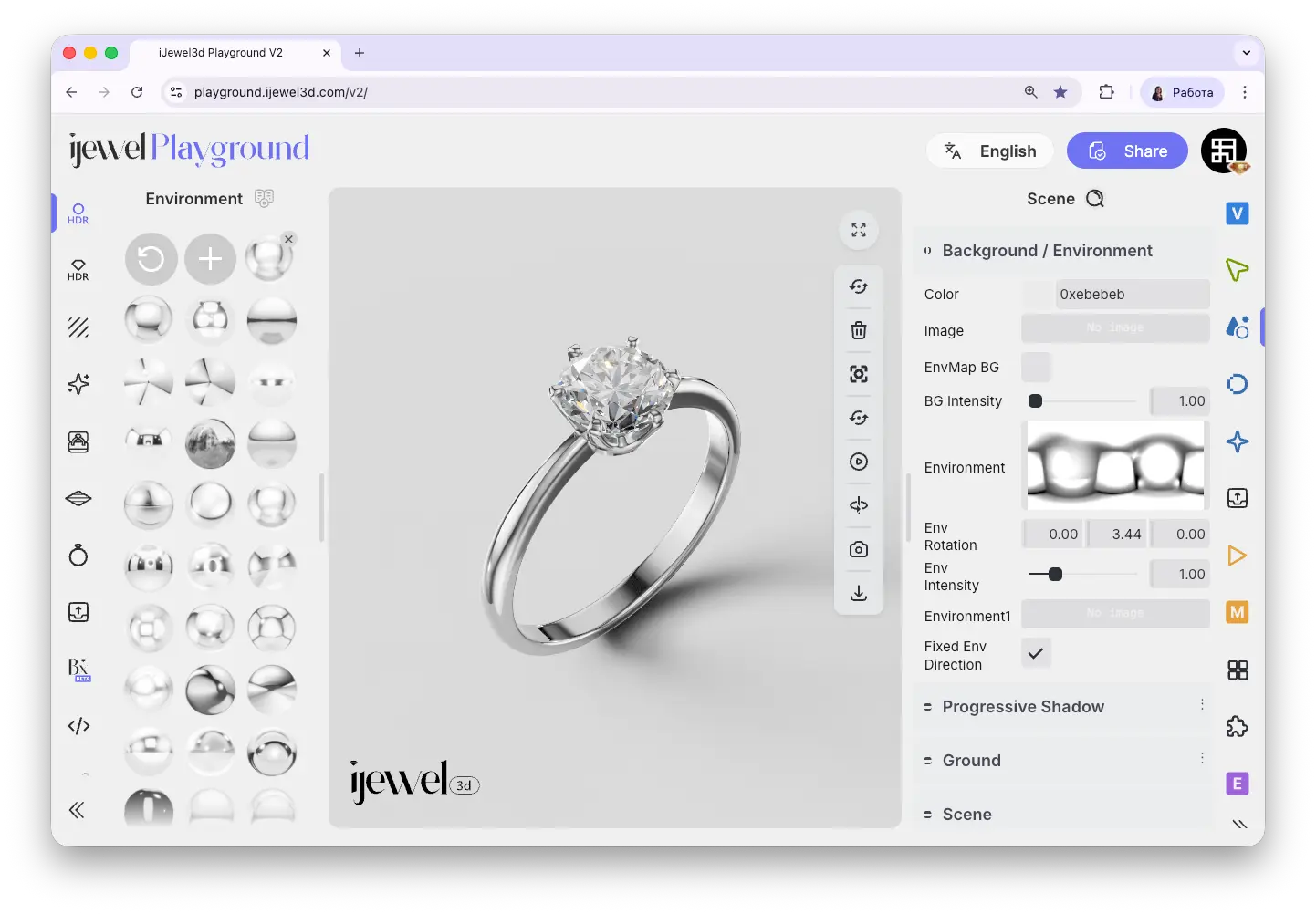
Task: Click the blue four-point star icon
Action: pyautogui.click(x=1238, y=441)
